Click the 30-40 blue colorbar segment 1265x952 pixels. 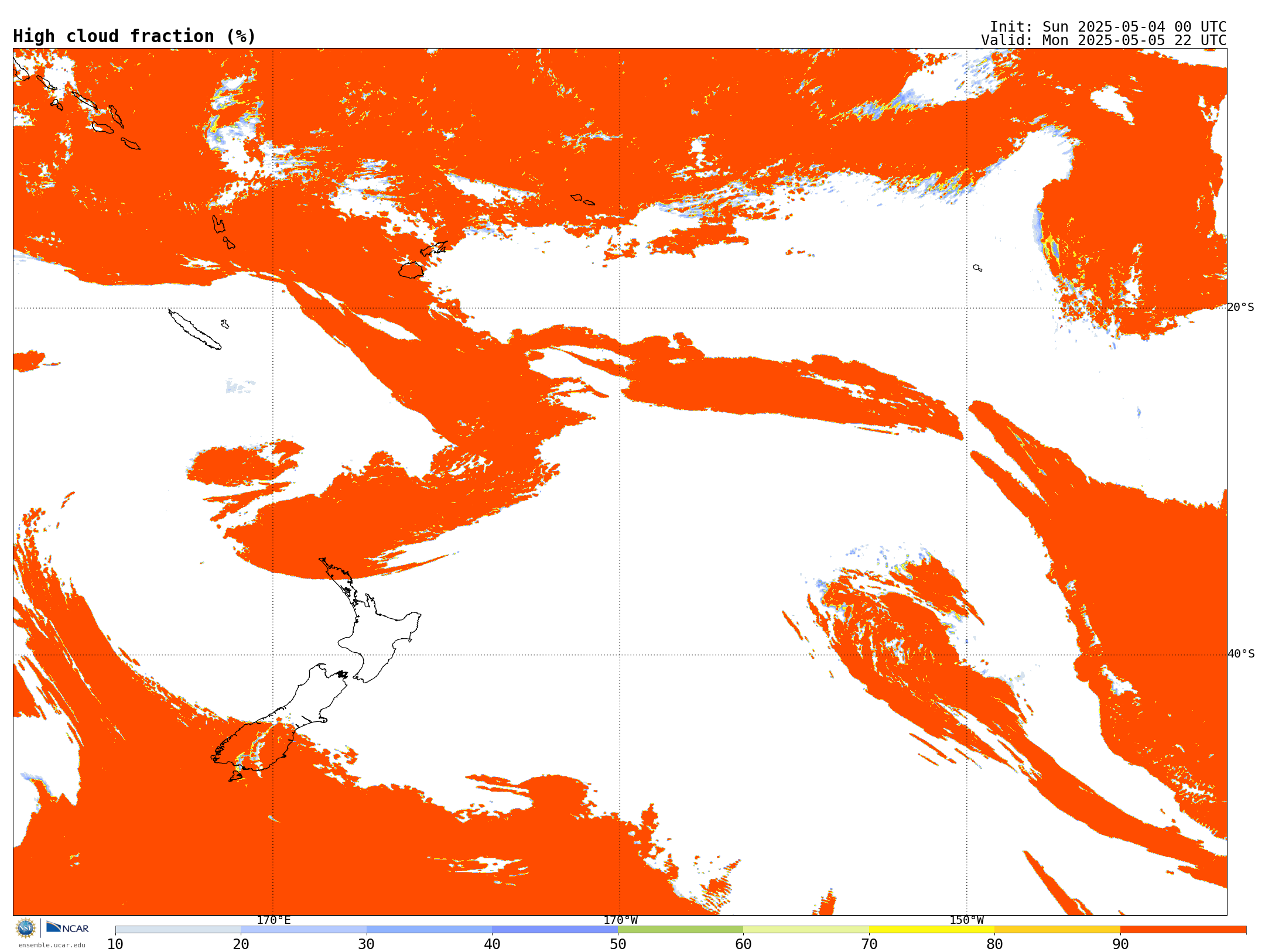pos(429,930)
